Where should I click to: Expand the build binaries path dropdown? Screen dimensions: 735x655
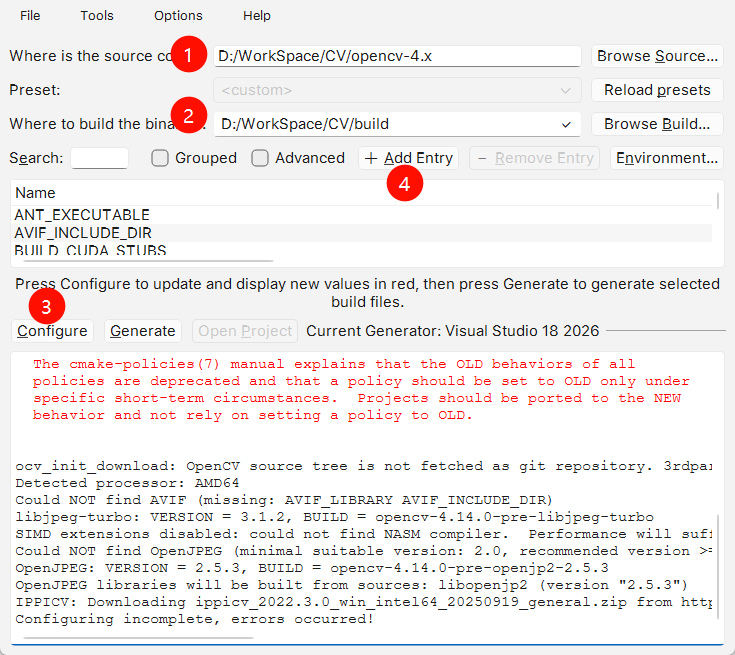pos(567,124)
